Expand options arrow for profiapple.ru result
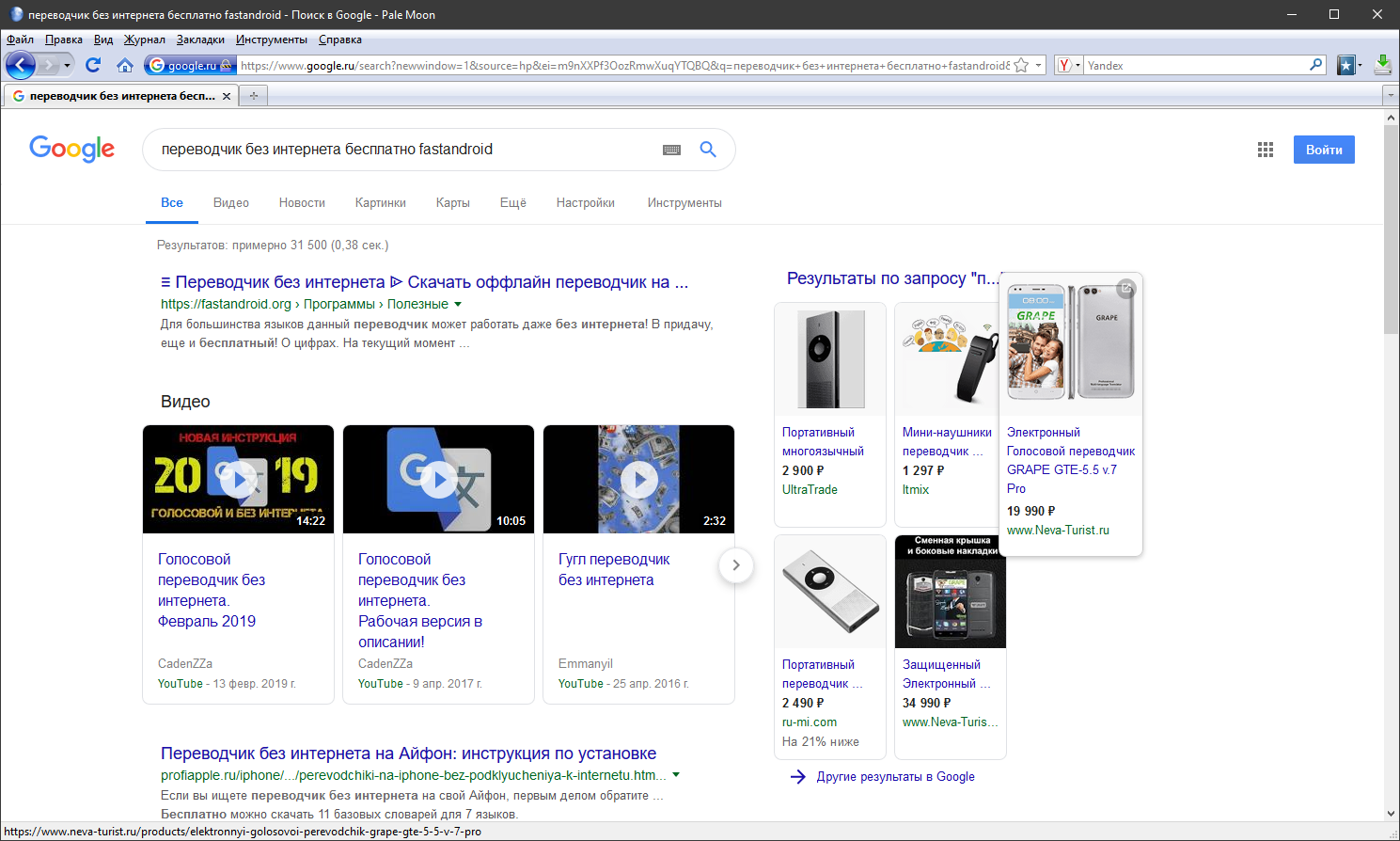1400x841 pixels. (x=676, y=775)
